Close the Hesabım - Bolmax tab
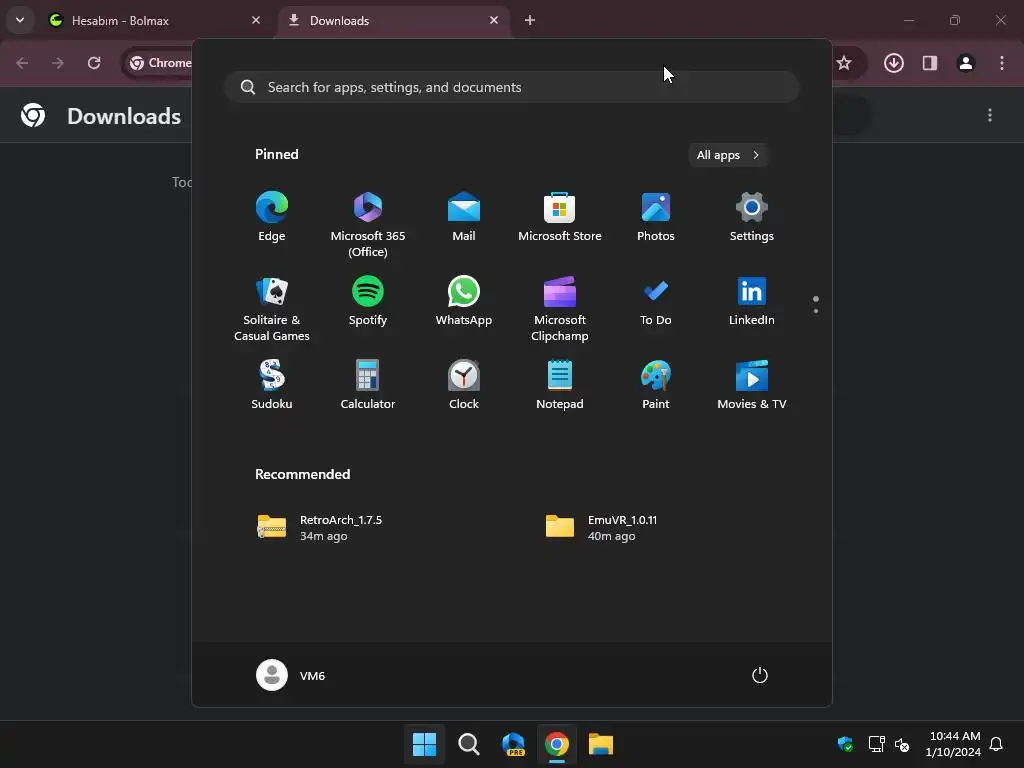Screen dimensions: 1024x768 256,20
